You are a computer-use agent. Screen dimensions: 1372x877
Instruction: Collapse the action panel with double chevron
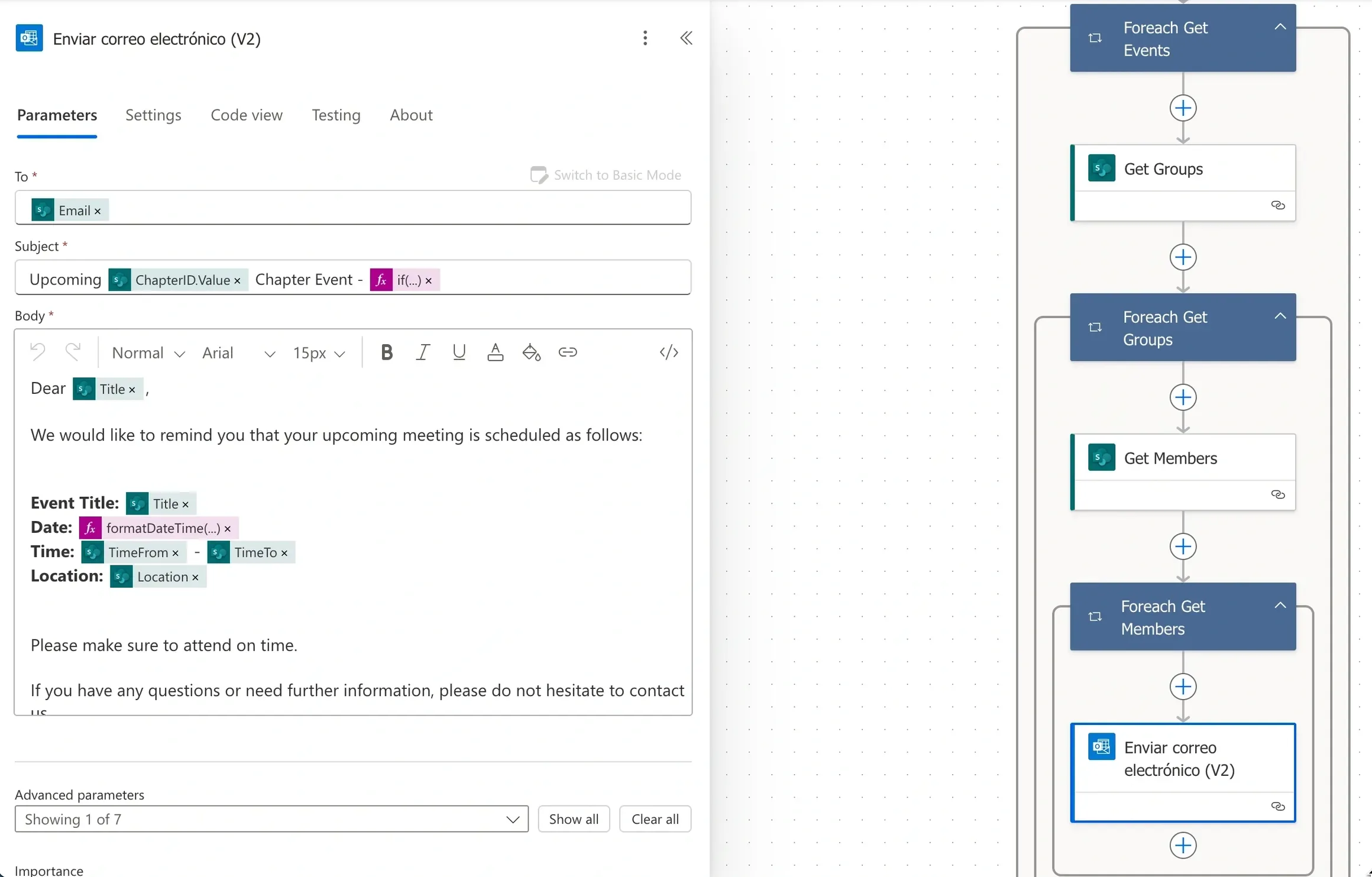coord(686,38)
